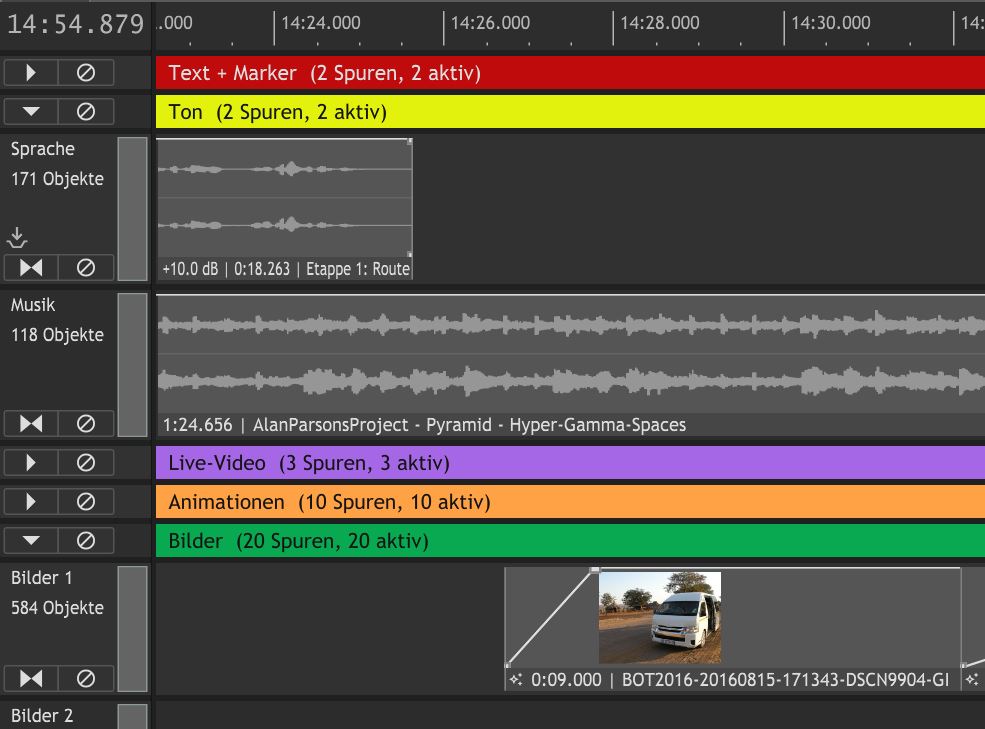Collapse the Ton track group

(x=31, y=112)
